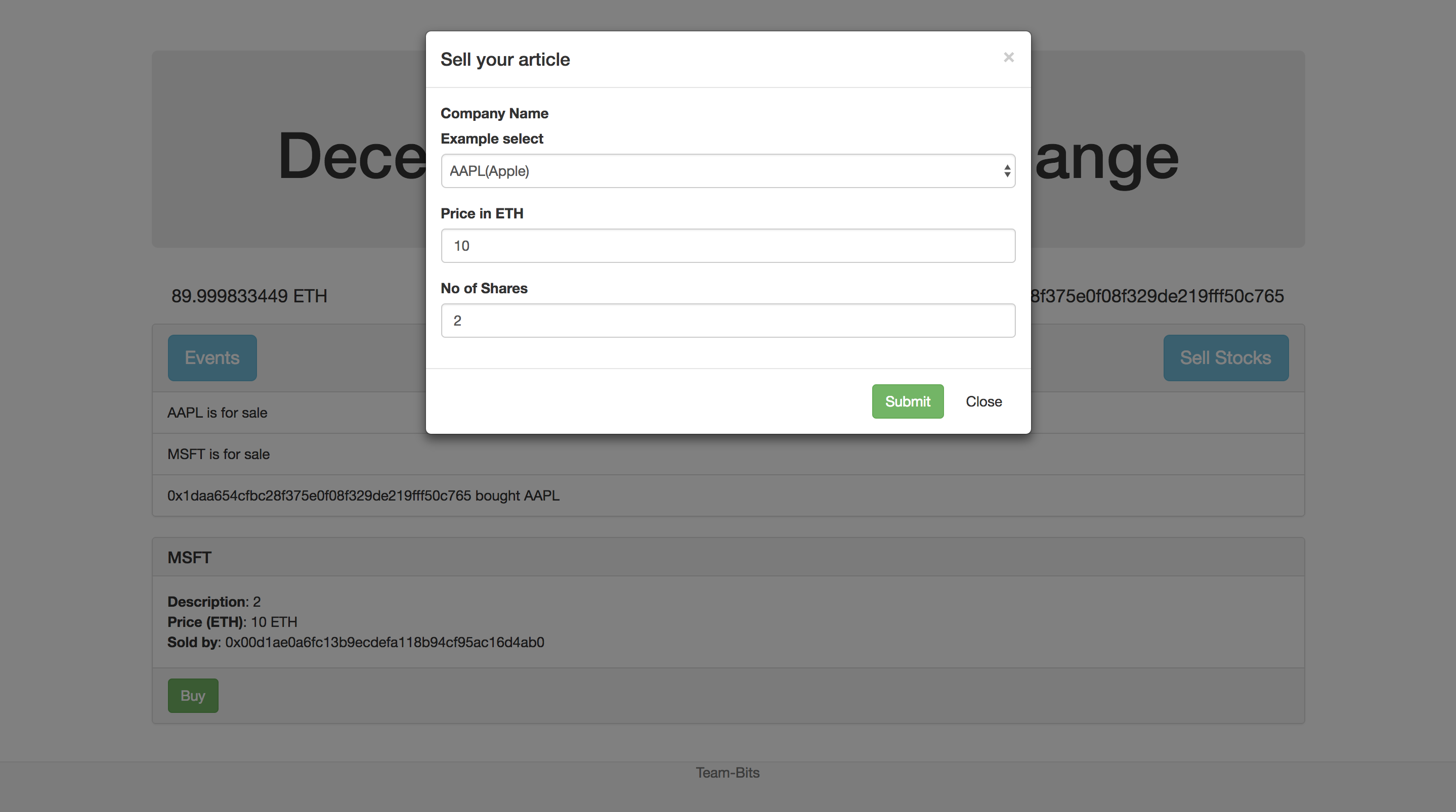Click the 'Sell your article' modal title
This screenshot has height=812, width=1456.
505,59
